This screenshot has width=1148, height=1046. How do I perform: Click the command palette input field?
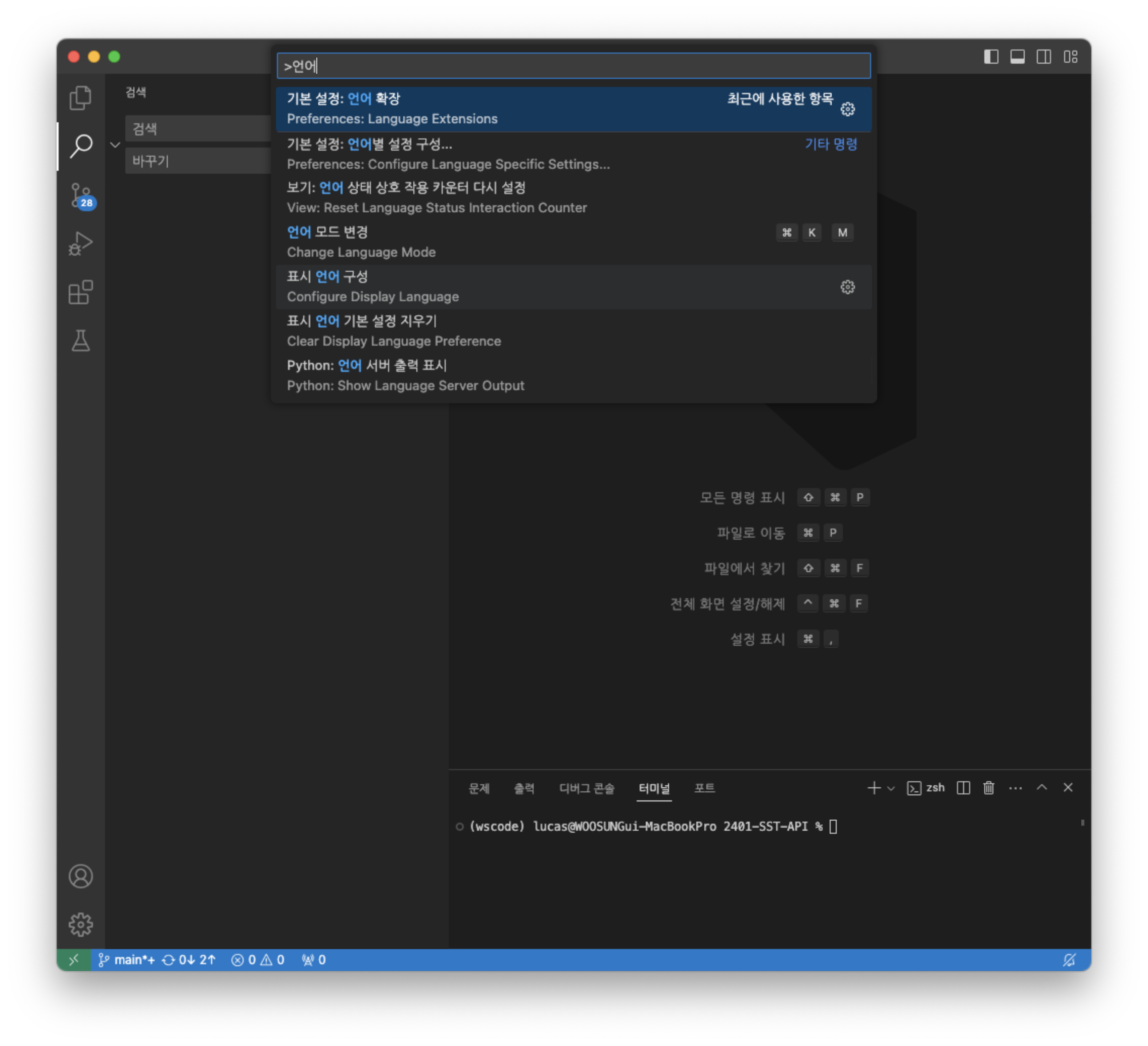click(573, 66)
